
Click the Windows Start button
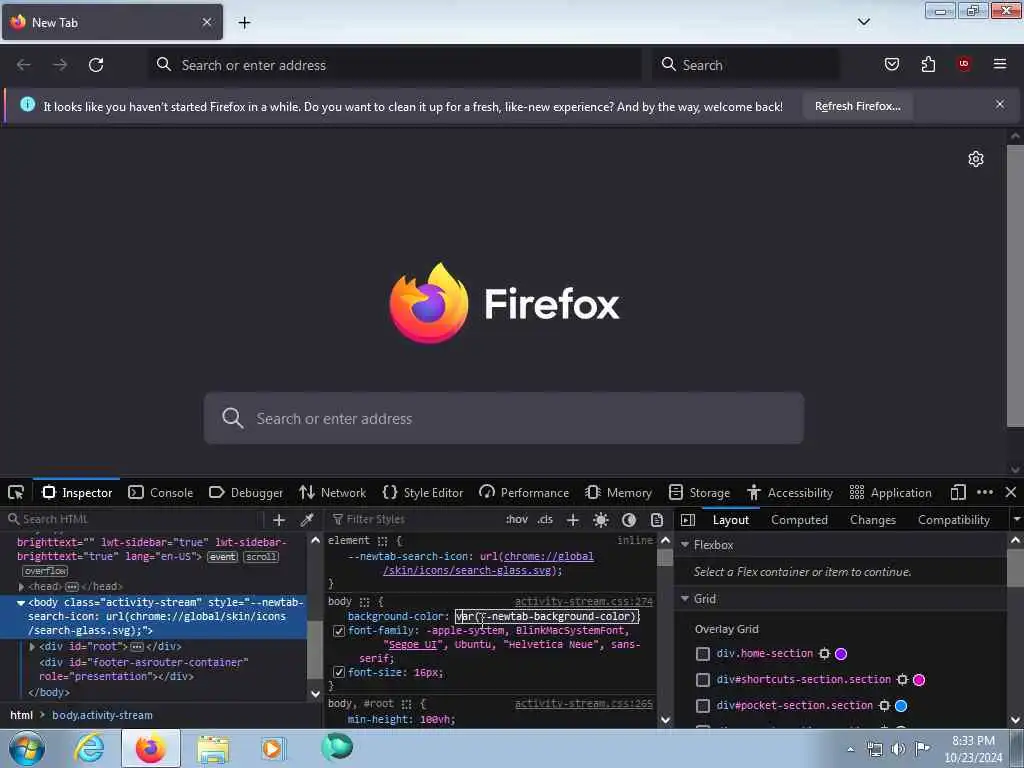point(27,748)
